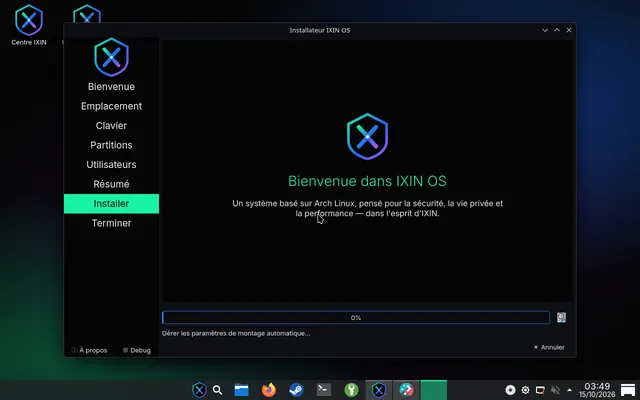Open the gear settings tray icon
The width and height of the screenshot is (640, 400).
click(525, 390)
